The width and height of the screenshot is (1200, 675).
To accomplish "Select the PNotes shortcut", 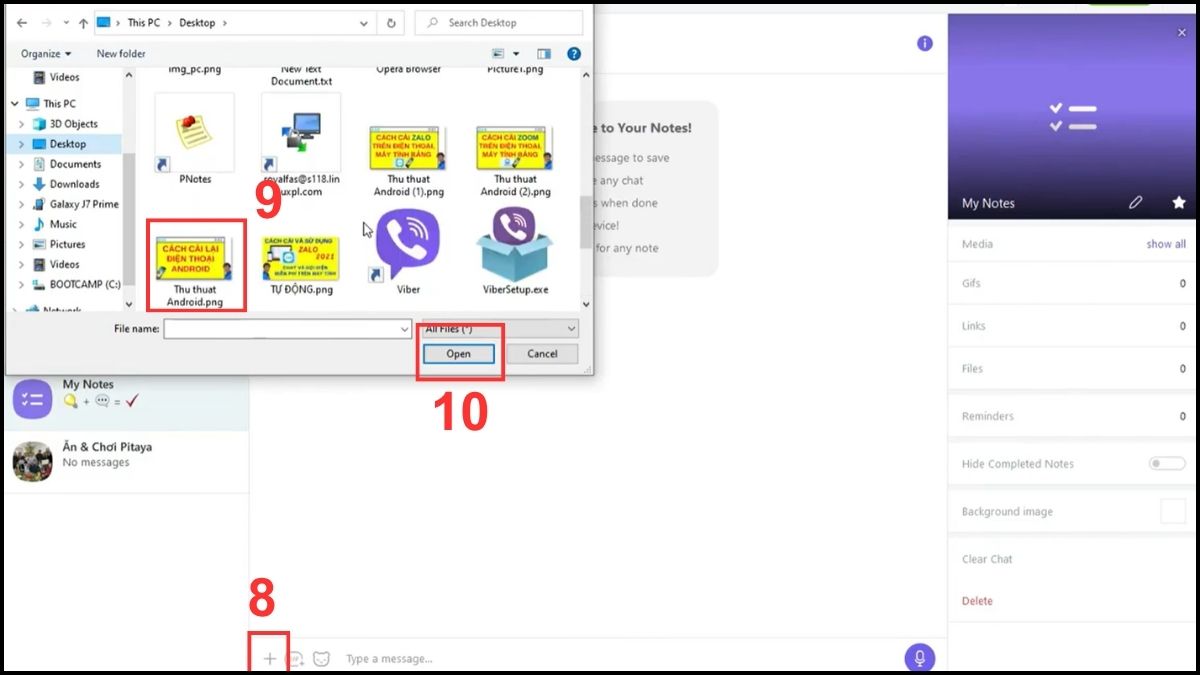I will point(194,140).
